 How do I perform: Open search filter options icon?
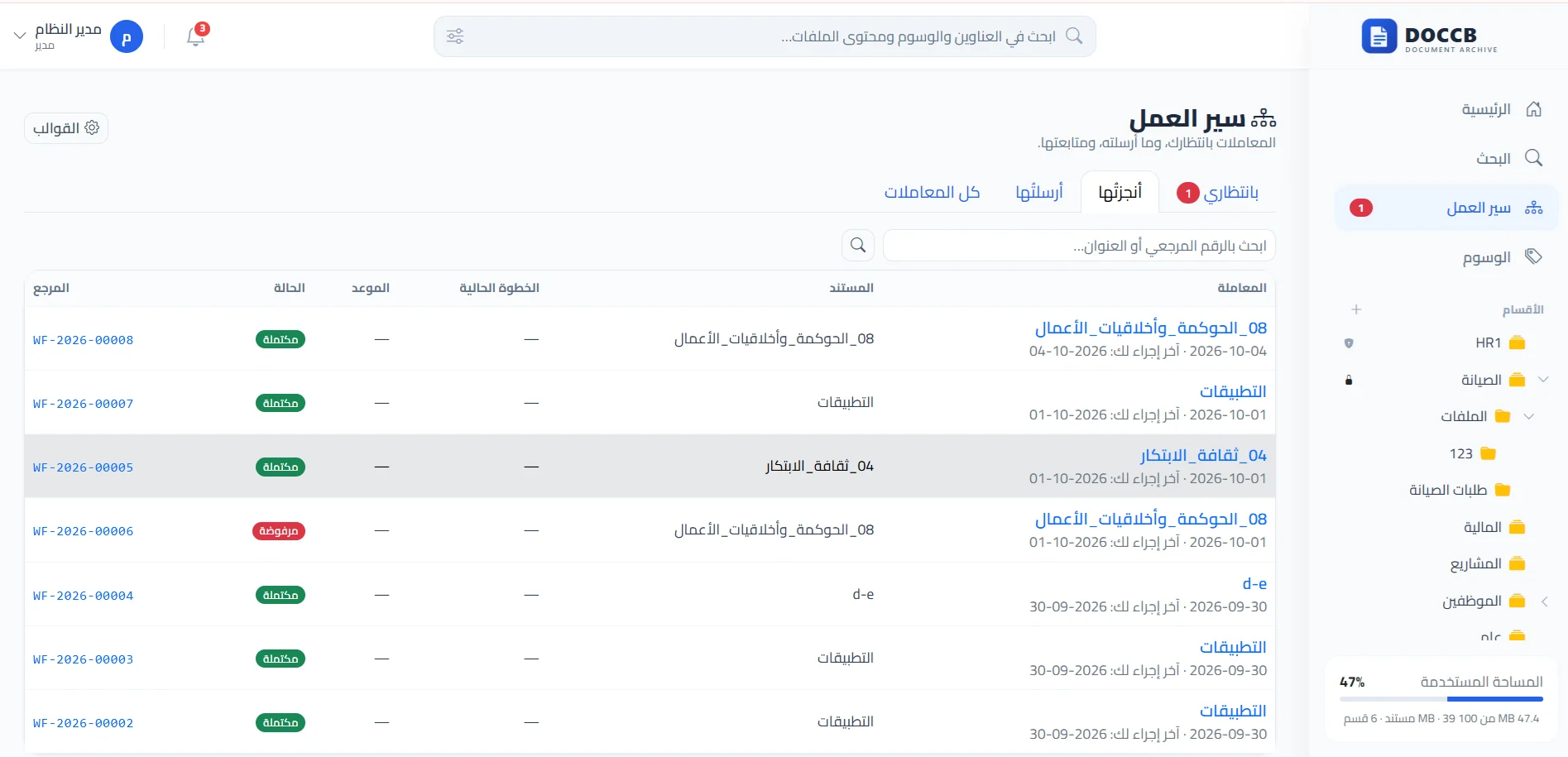point(455,36)
